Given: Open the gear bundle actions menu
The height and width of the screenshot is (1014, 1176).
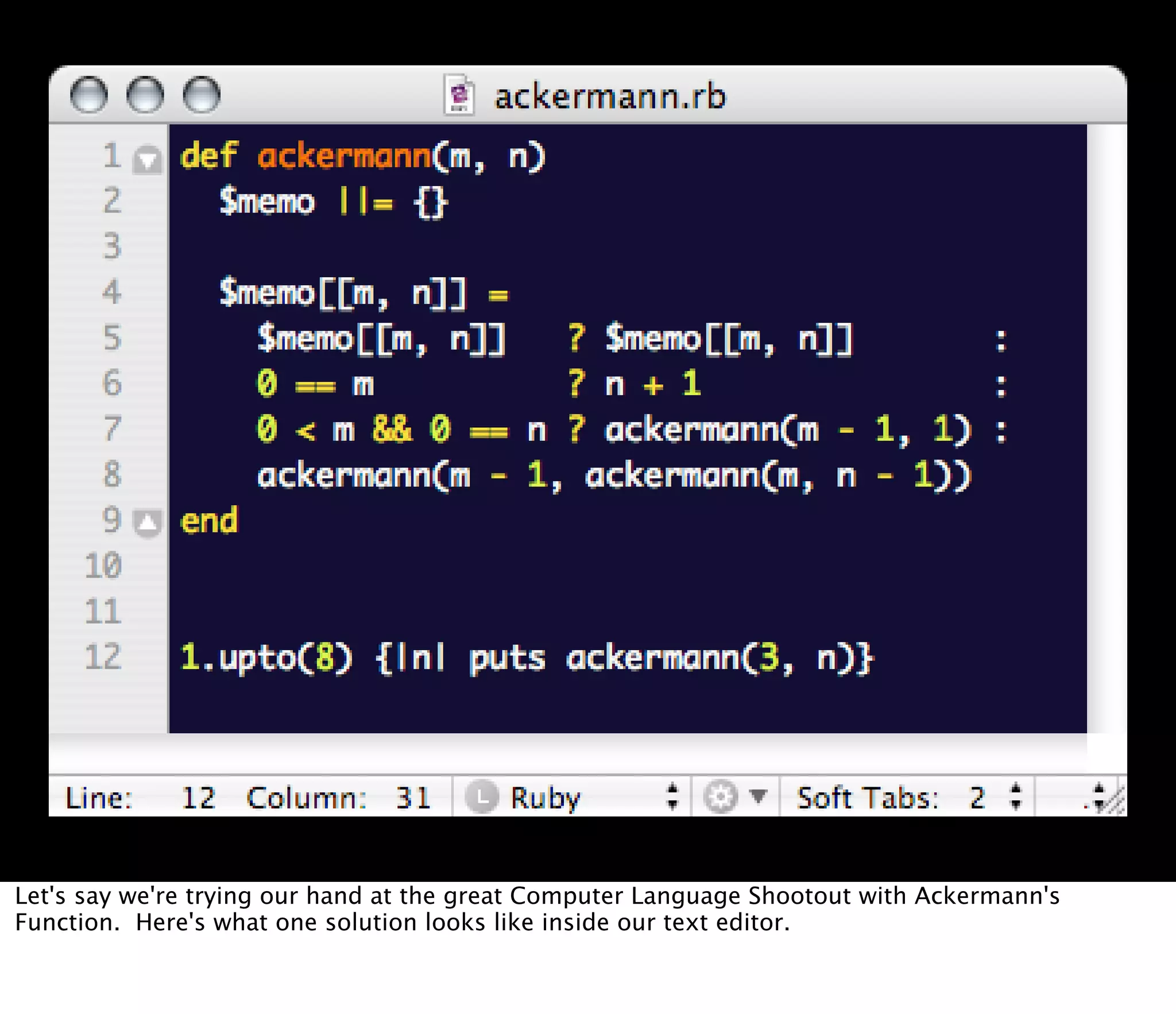Looking at the screenshot, I should click(735, 797).
